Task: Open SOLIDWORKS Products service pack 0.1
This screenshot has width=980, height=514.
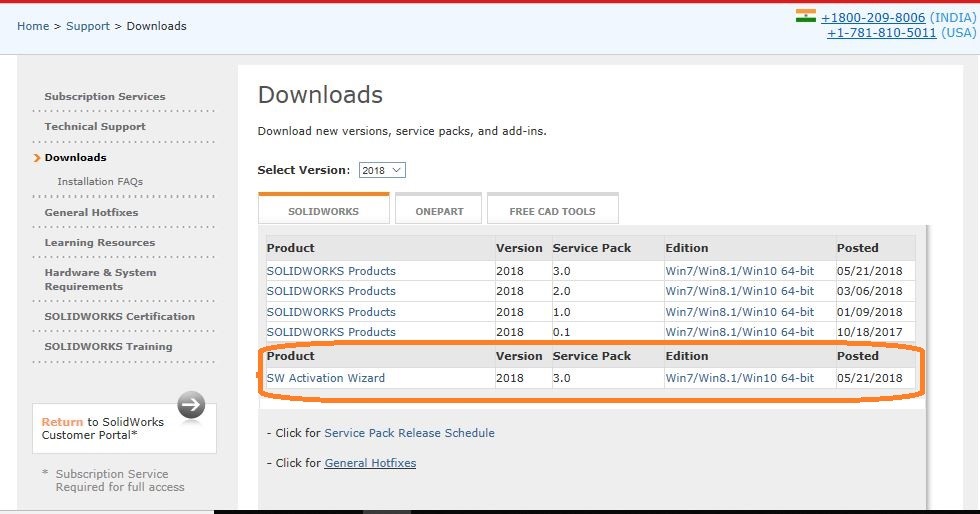Action: (331, 331)
